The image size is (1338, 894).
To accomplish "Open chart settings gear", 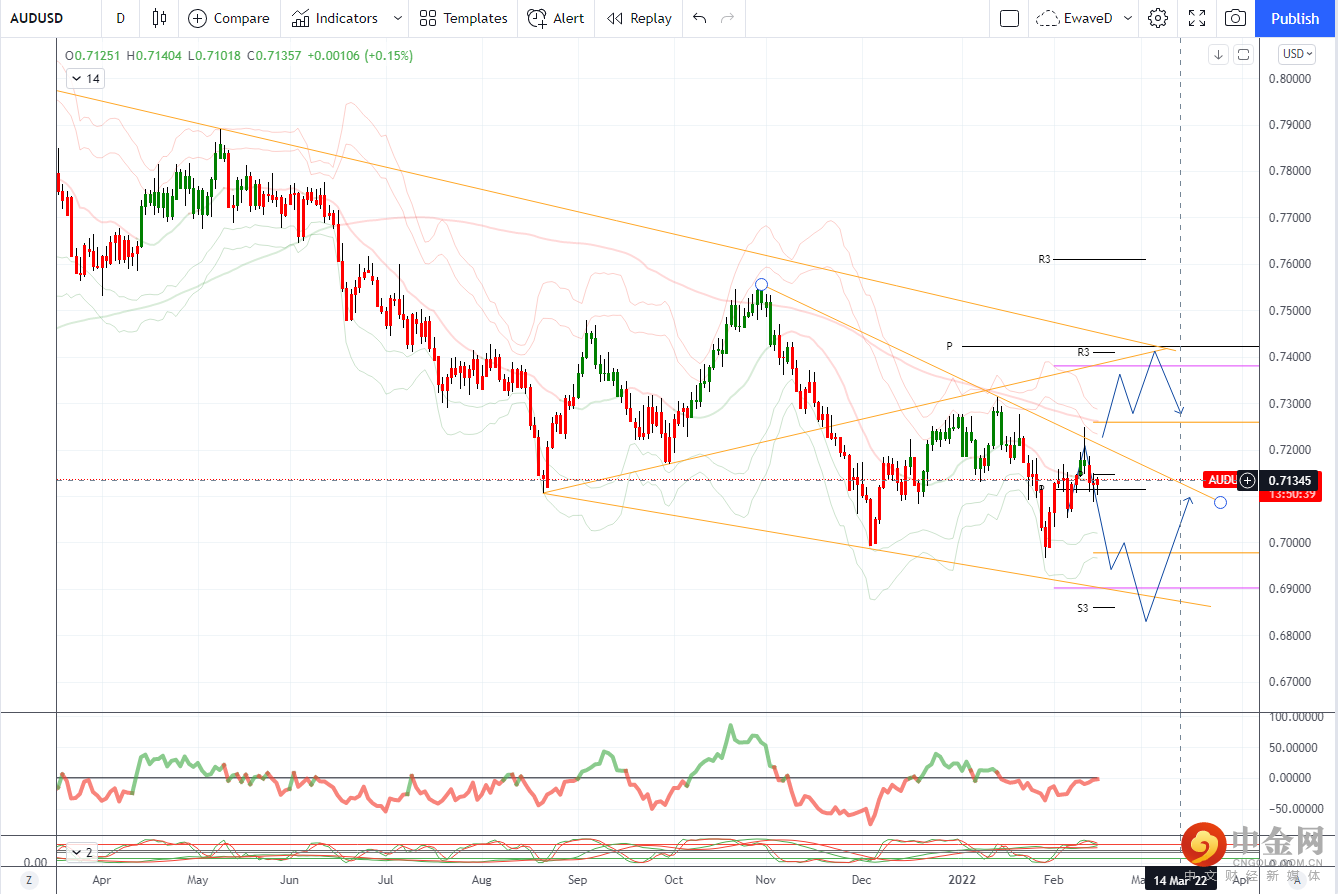I will [1158, 18].
